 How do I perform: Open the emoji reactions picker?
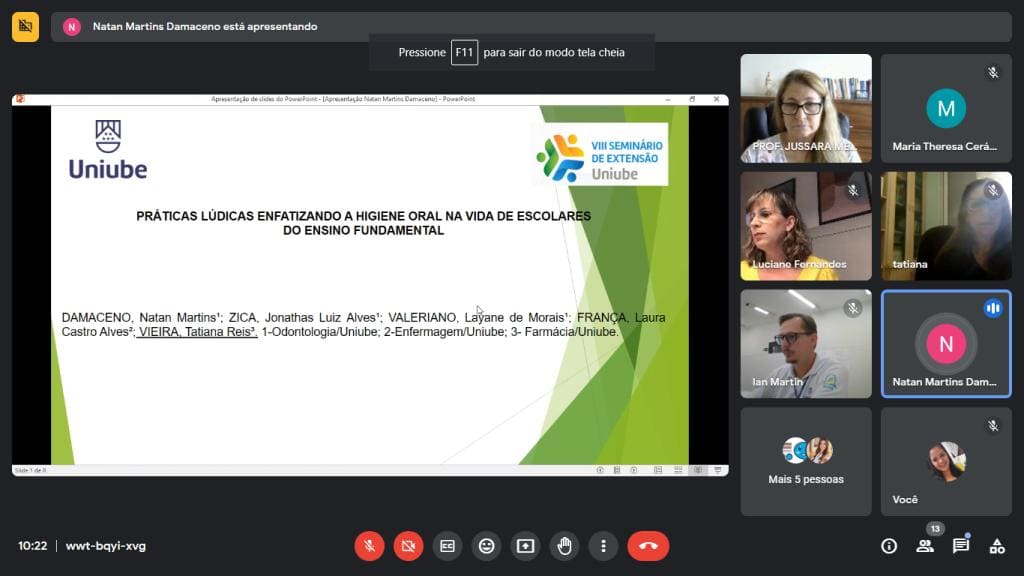(x=487, y=546)
